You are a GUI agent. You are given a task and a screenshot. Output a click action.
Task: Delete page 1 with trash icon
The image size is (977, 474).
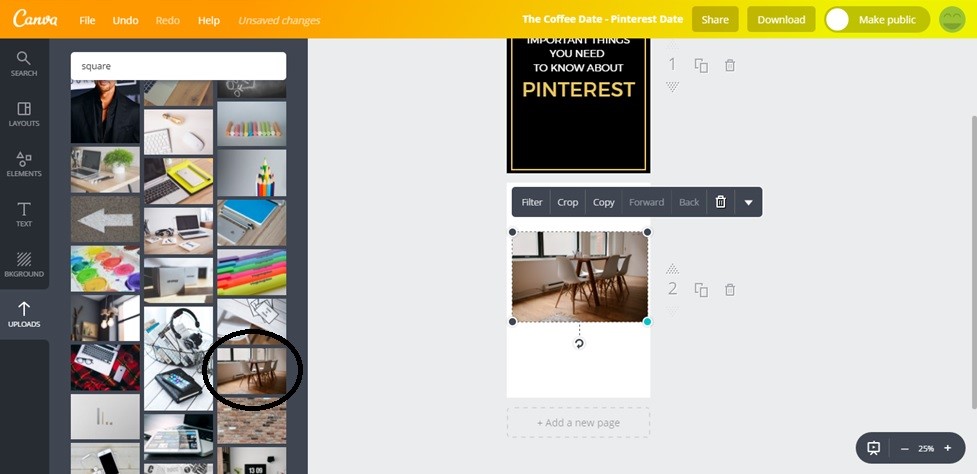coord(730,65)
